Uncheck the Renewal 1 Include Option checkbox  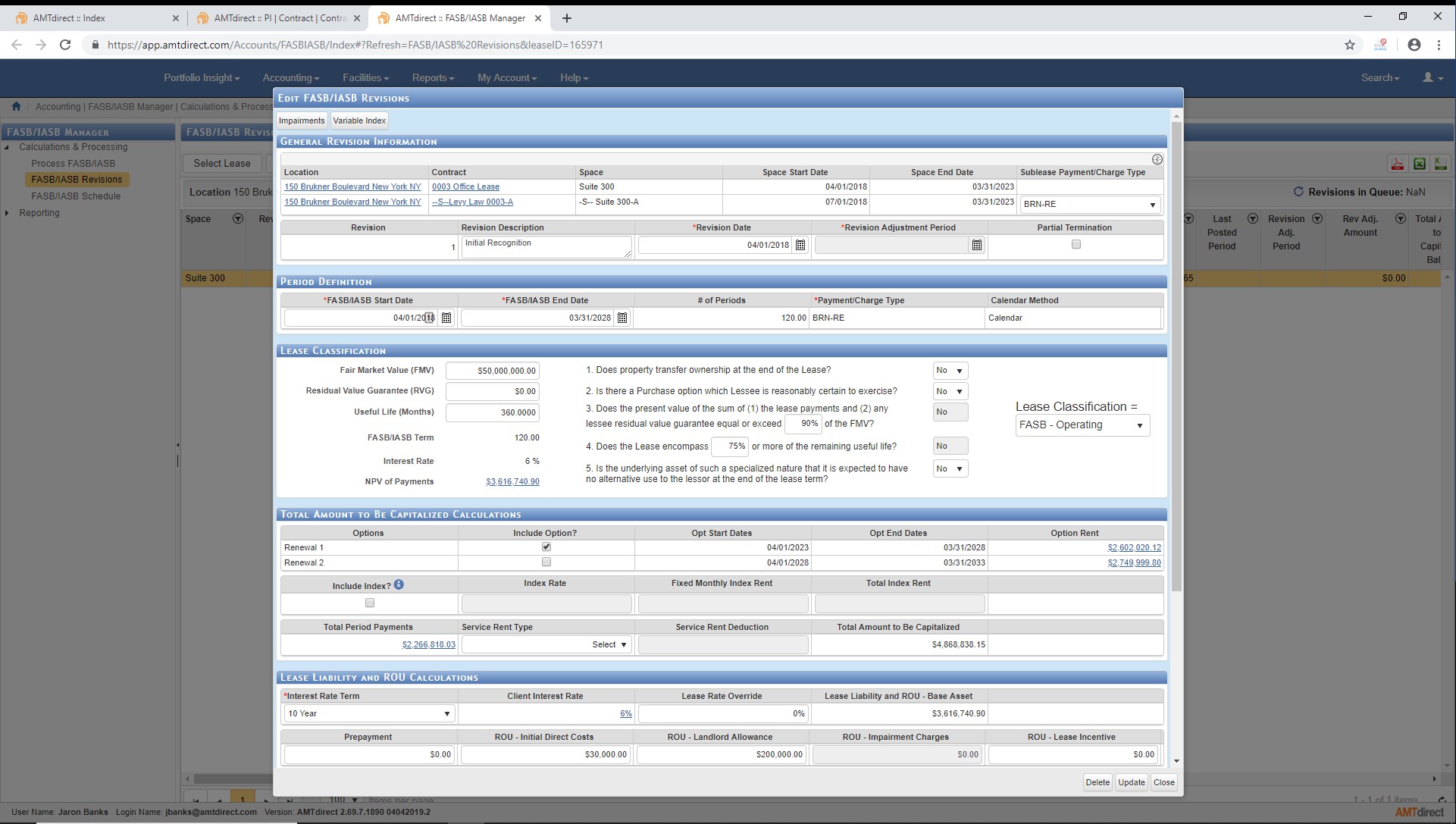(546, 547)
